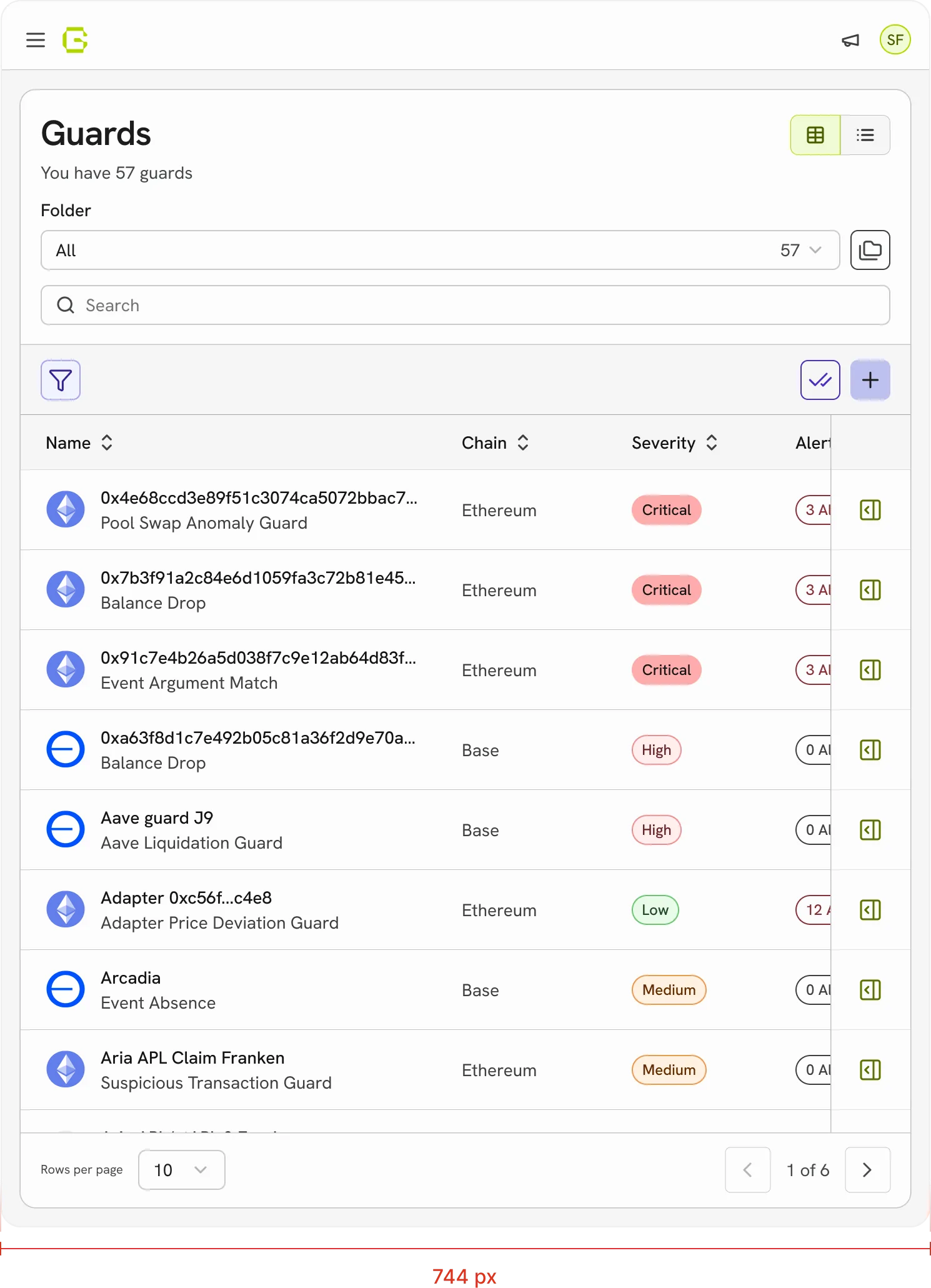931x1288 pixels.
Task: Switch to list view
Action: 865,135
